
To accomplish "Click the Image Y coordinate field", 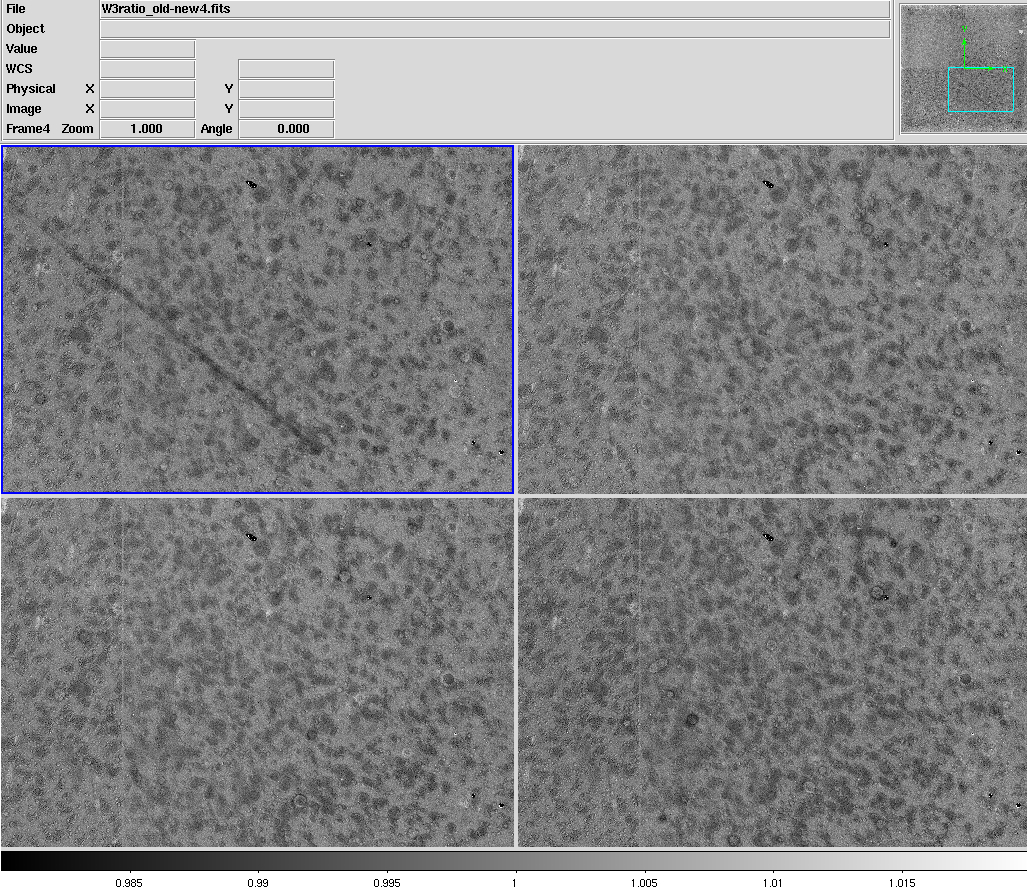I will 286,109.
